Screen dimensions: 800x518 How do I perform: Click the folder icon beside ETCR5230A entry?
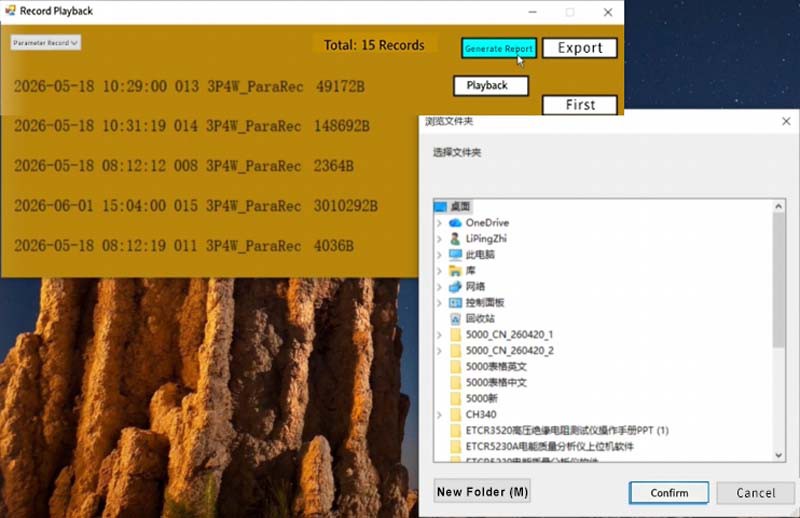click(456, 446)
